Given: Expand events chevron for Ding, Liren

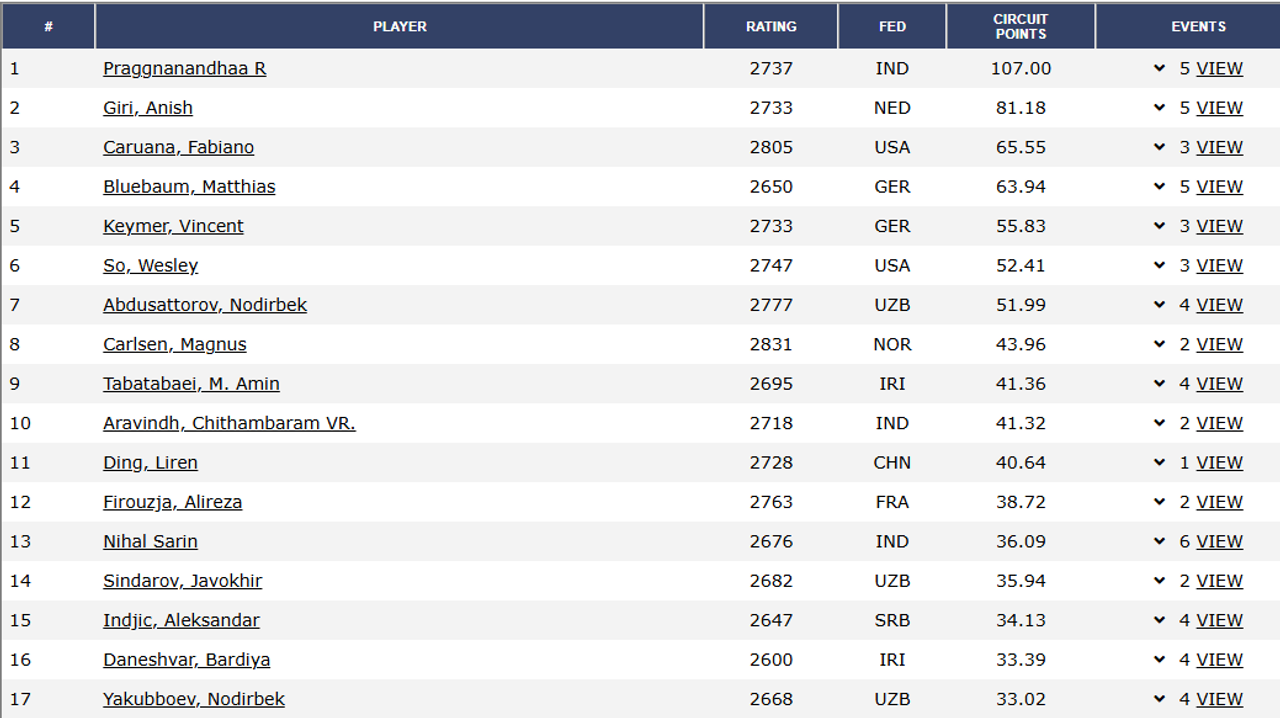Looking at the screenshot, I should pos(1159,463).
